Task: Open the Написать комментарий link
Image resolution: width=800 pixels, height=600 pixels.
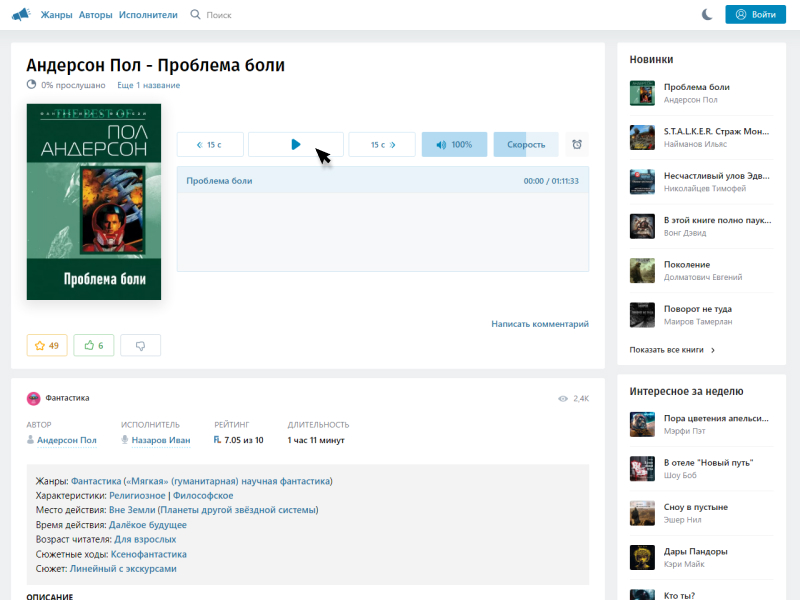Action: point(540,323)
